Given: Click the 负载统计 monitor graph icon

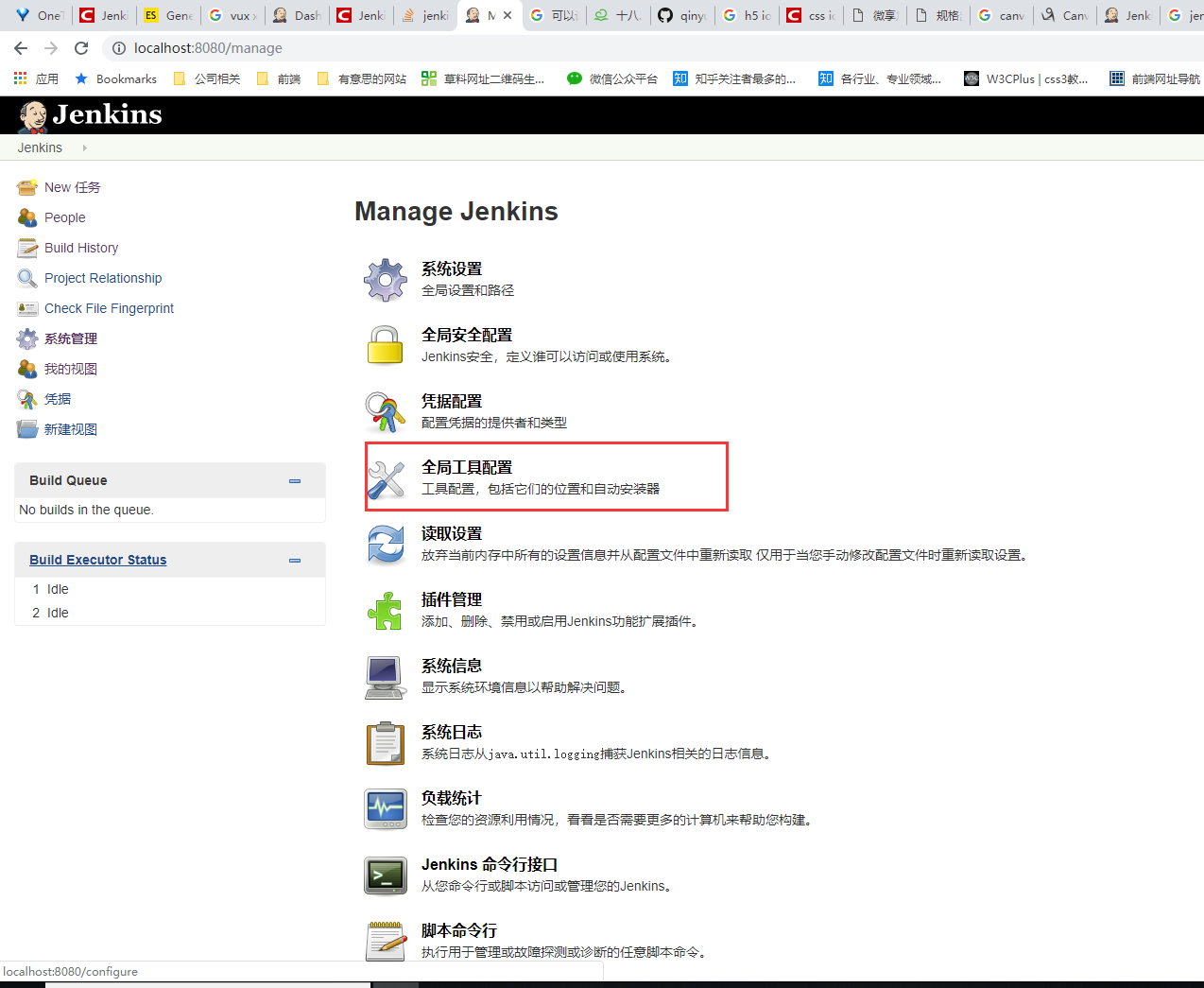Looking at the screenshot, I should tap(386, 810).
